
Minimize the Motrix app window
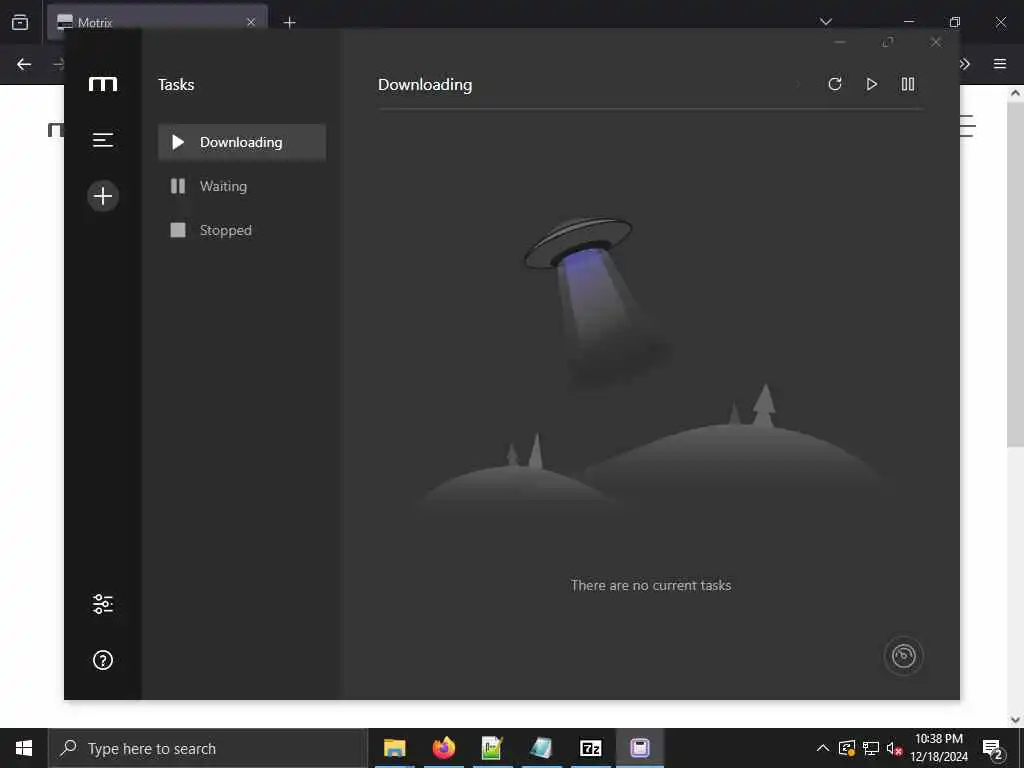[x=840, y=42]
